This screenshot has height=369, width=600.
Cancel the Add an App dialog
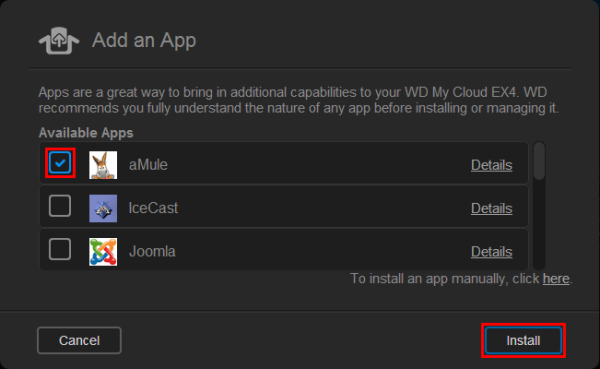point(79,340)
